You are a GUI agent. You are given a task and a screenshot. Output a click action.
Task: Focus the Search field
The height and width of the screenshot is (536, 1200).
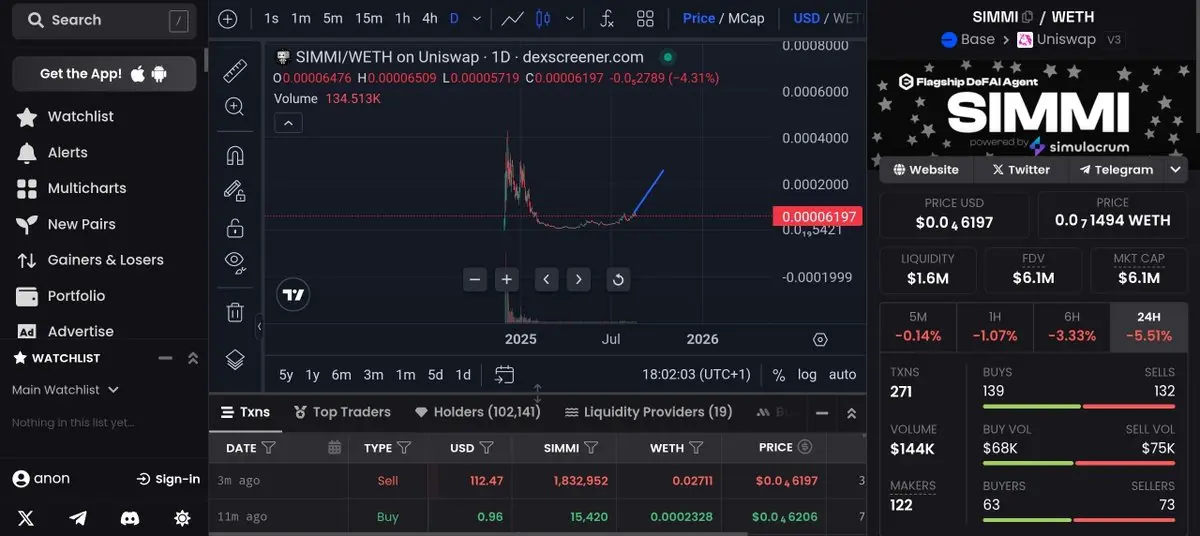pos(103,20)
